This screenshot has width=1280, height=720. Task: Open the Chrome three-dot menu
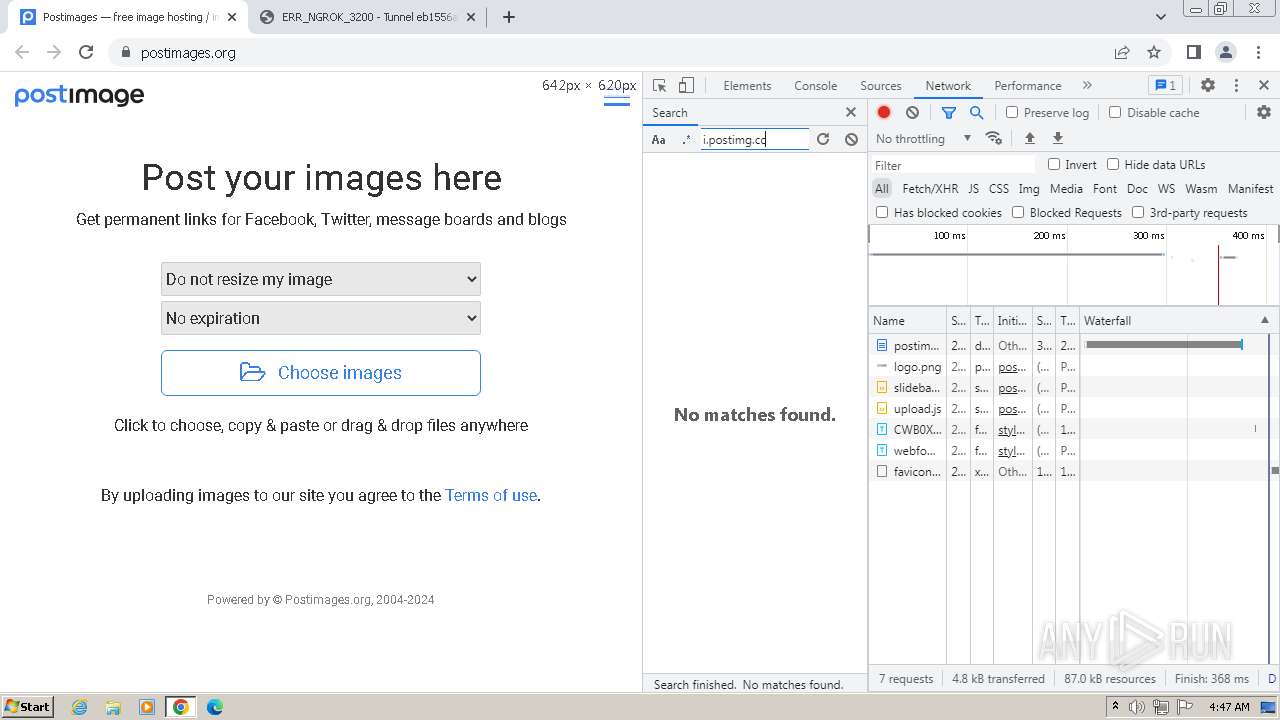pyautogui.click(x=1258, y=52)
